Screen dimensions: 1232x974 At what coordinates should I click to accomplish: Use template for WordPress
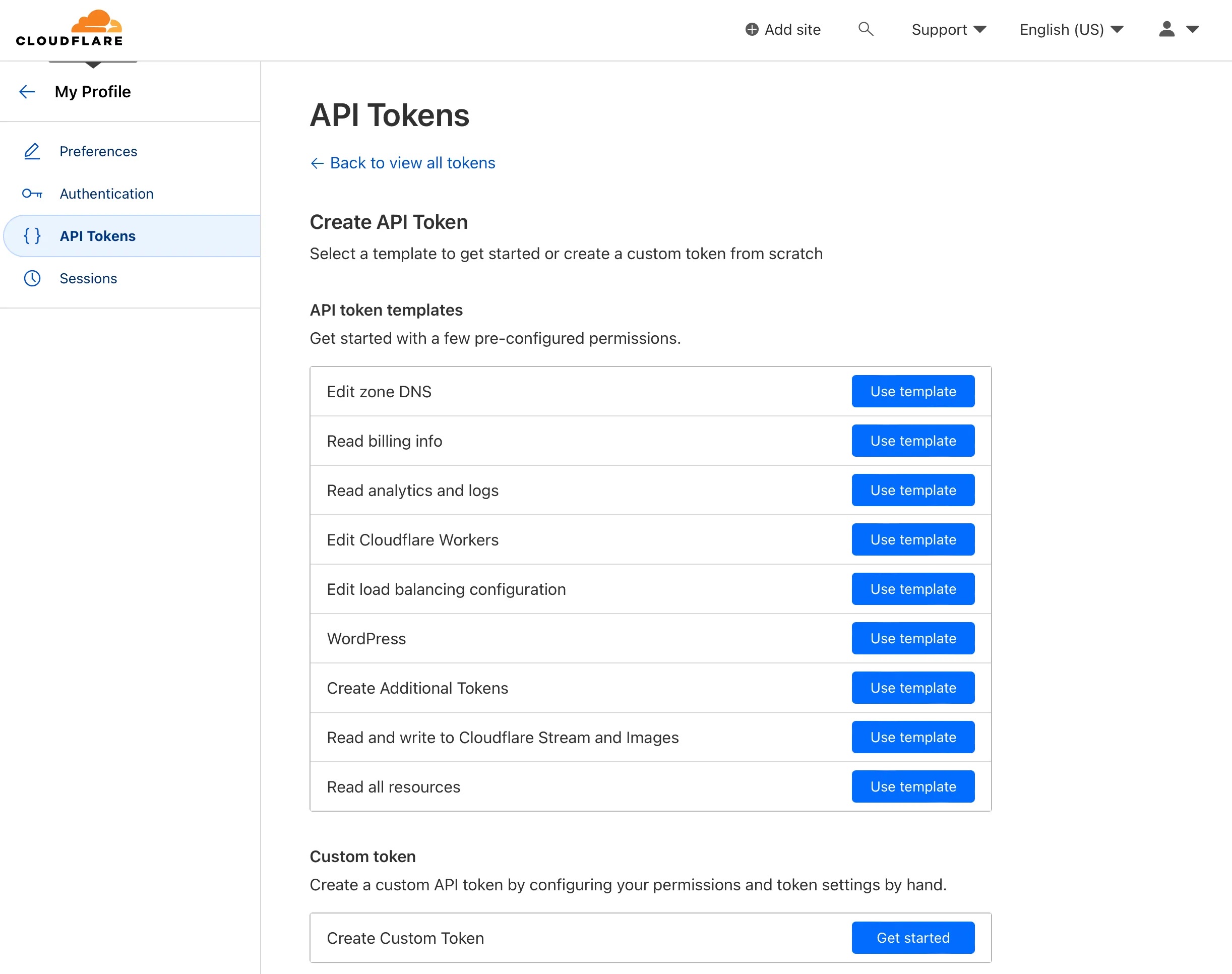point(912,638)
